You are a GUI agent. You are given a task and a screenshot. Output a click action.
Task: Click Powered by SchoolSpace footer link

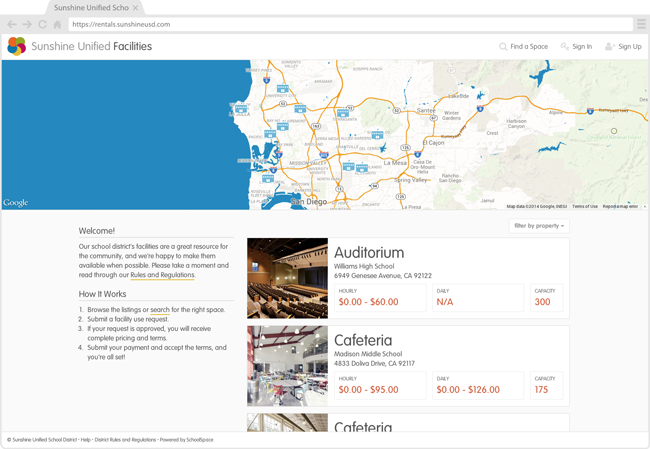[x=187, y=440]
